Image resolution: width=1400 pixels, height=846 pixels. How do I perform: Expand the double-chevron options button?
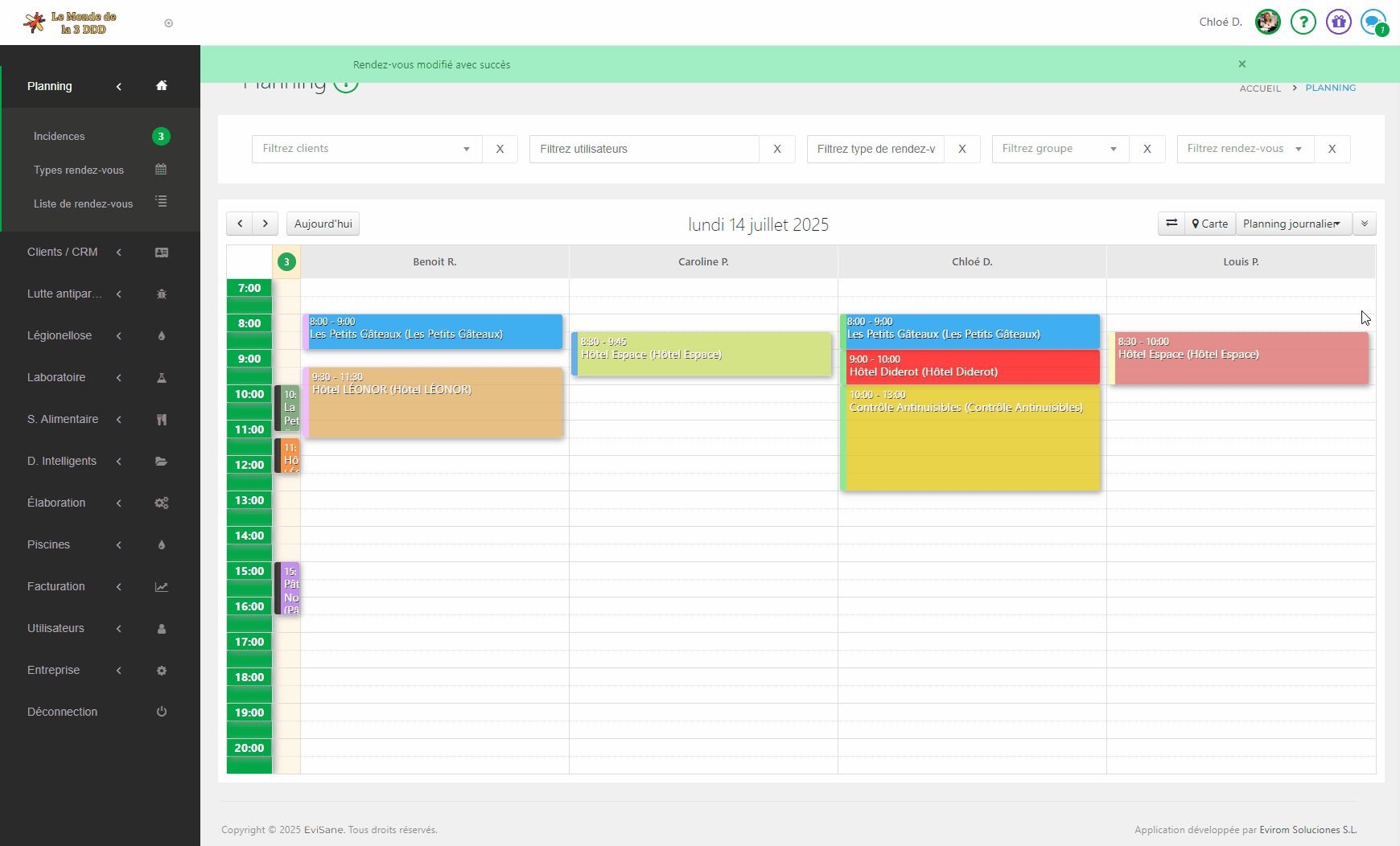(x=1365, y=224)
